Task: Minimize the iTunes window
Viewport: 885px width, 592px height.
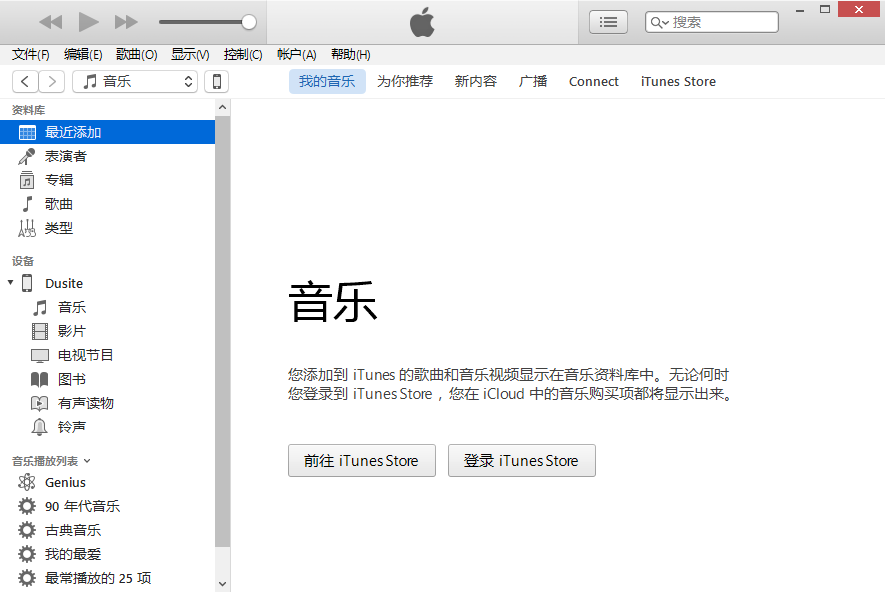Action: [800, 10]
